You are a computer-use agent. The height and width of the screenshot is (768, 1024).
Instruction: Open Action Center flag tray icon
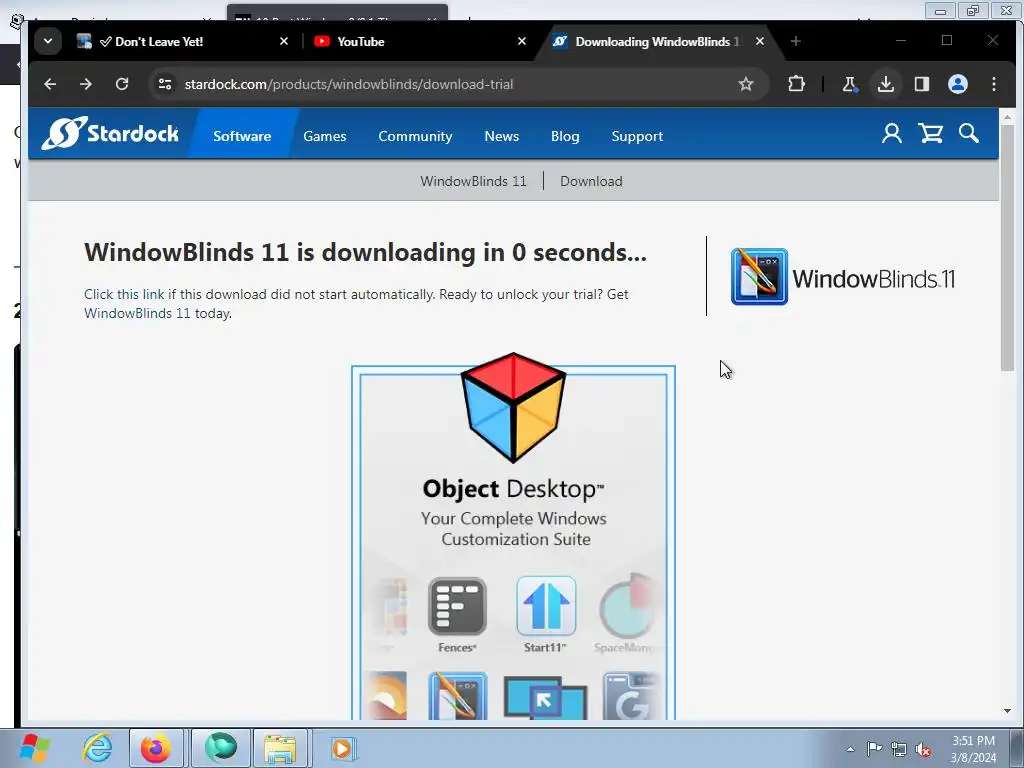pos(874,749)
